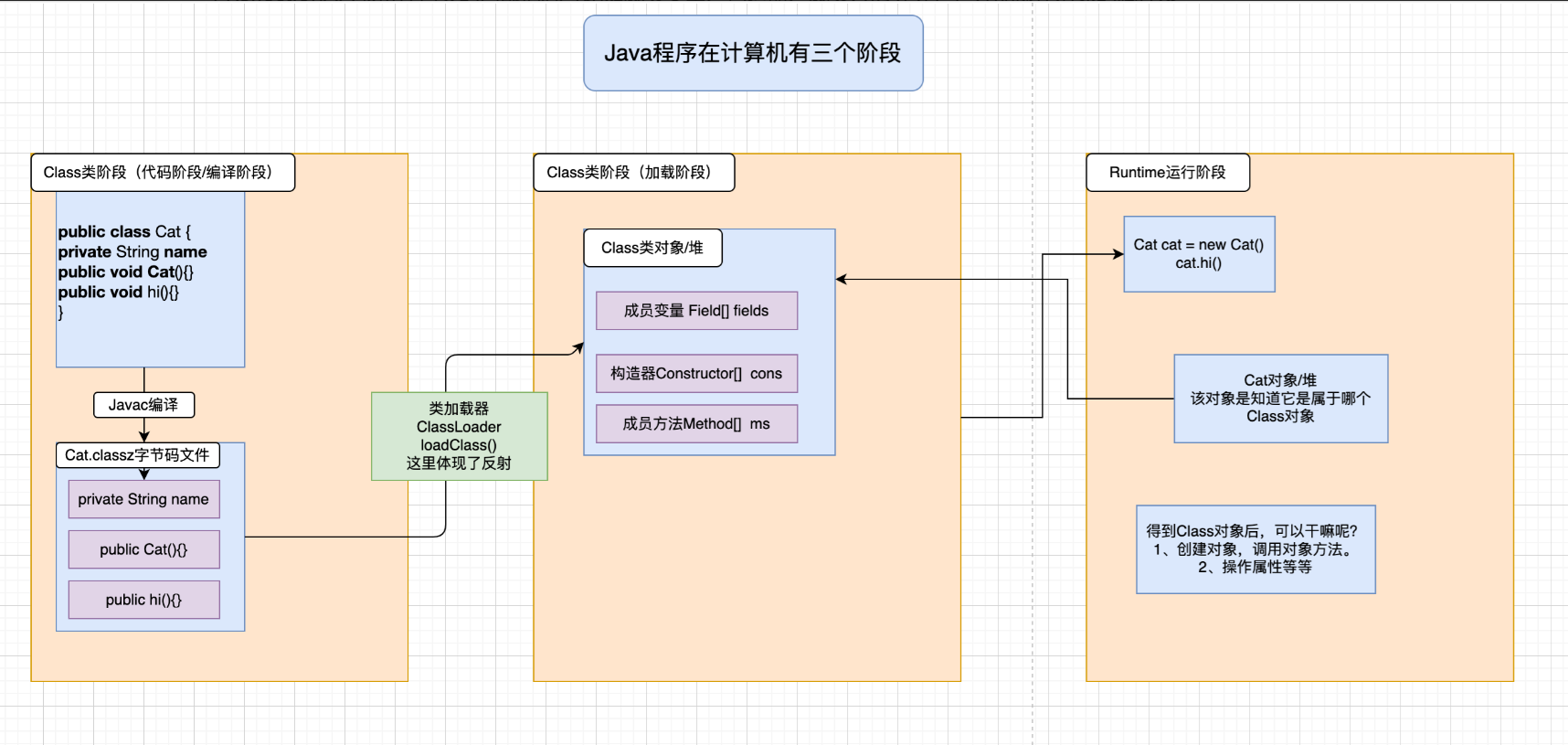The height and width of the screenshot is (745, 1568).
Task: Select the title box 'Java程序在计算机有三个阶段'
Action: [x=753, y=53]
